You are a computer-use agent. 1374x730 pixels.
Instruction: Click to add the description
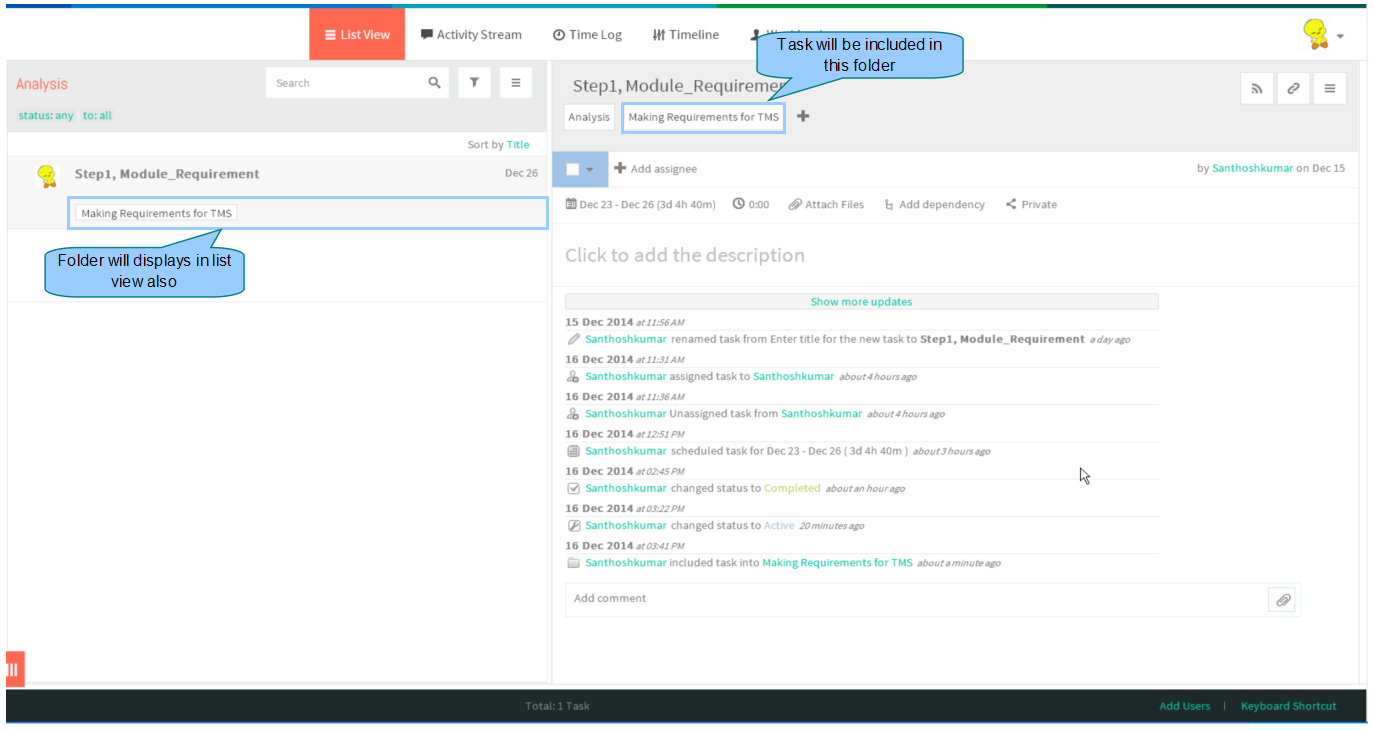point(685,255)
